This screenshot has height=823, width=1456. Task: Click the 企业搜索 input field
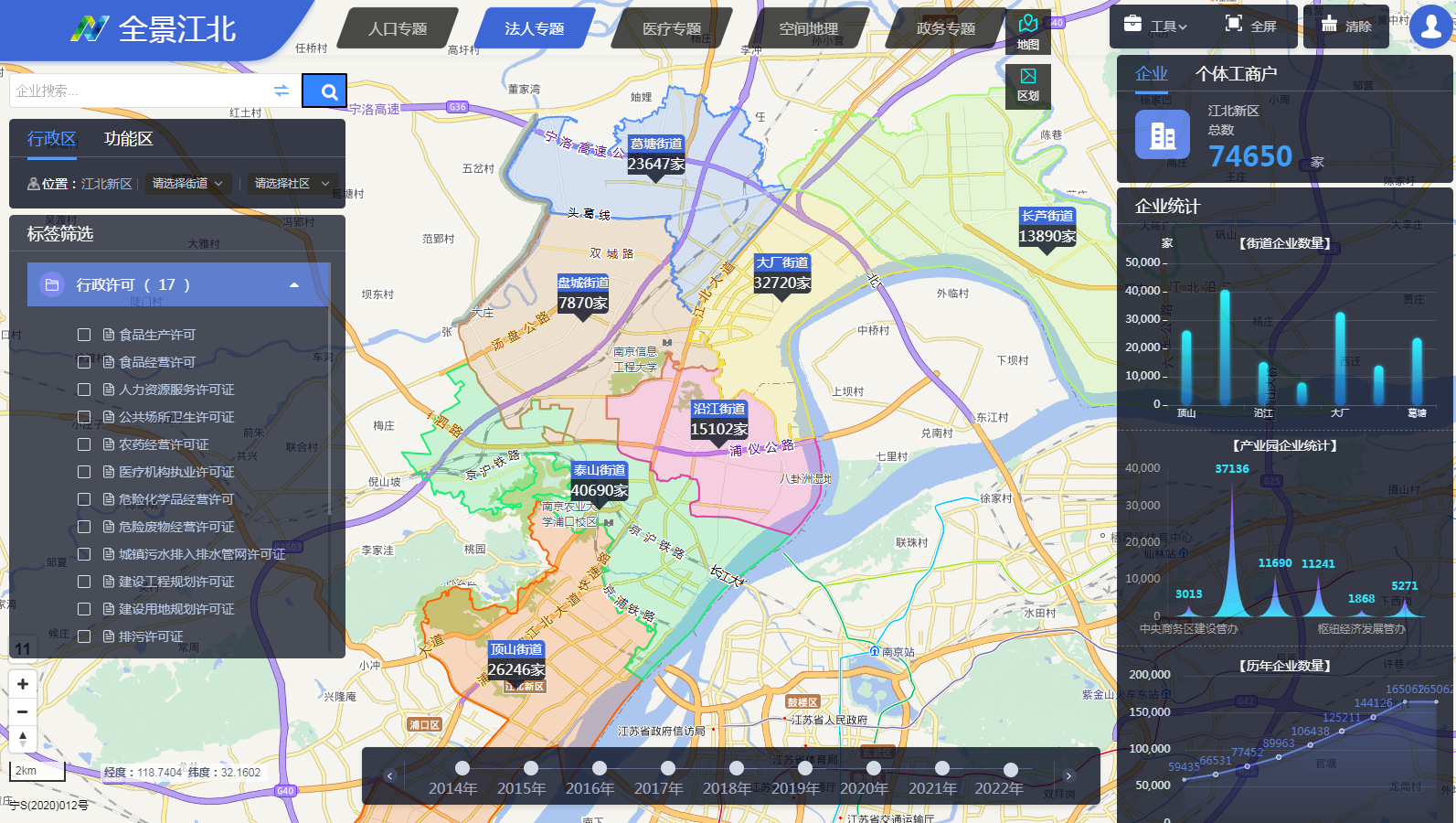point(137,91)
